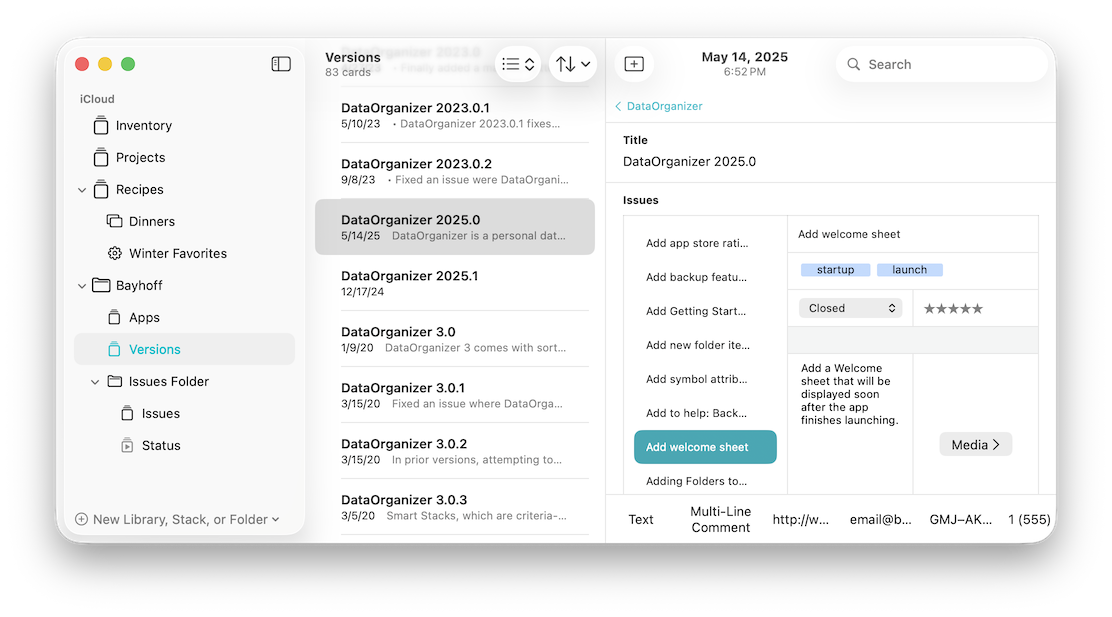Click the add new card icon
Screen dimensions: 1112x617
click(x=634, y=64)
